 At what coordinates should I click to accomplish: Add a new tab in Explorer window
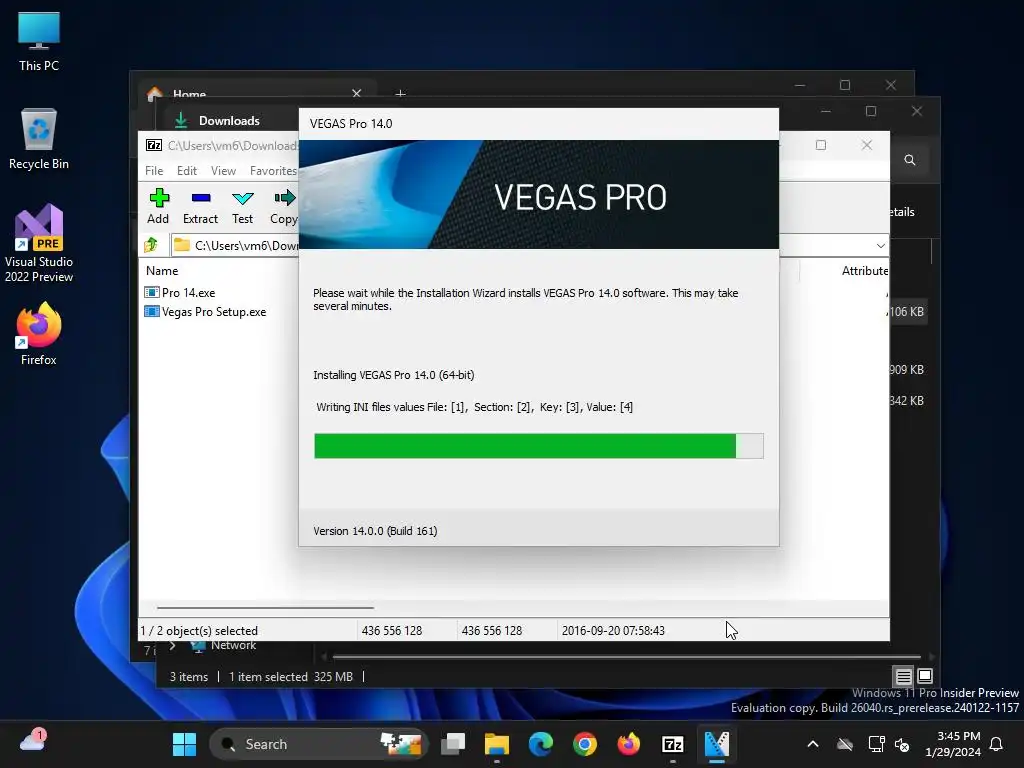tap(400, 94)
